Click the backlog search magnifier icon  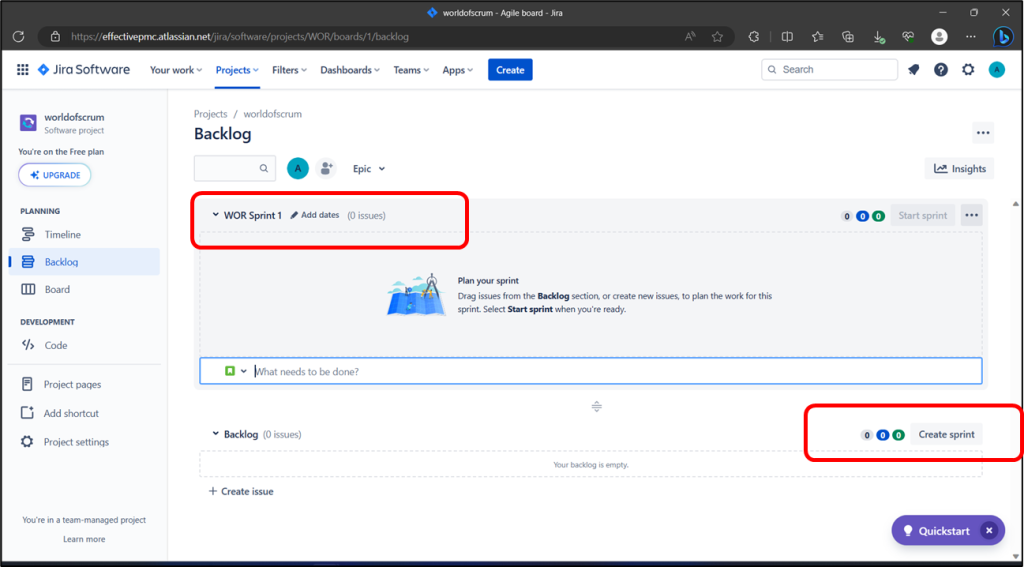tap(264, 169)
